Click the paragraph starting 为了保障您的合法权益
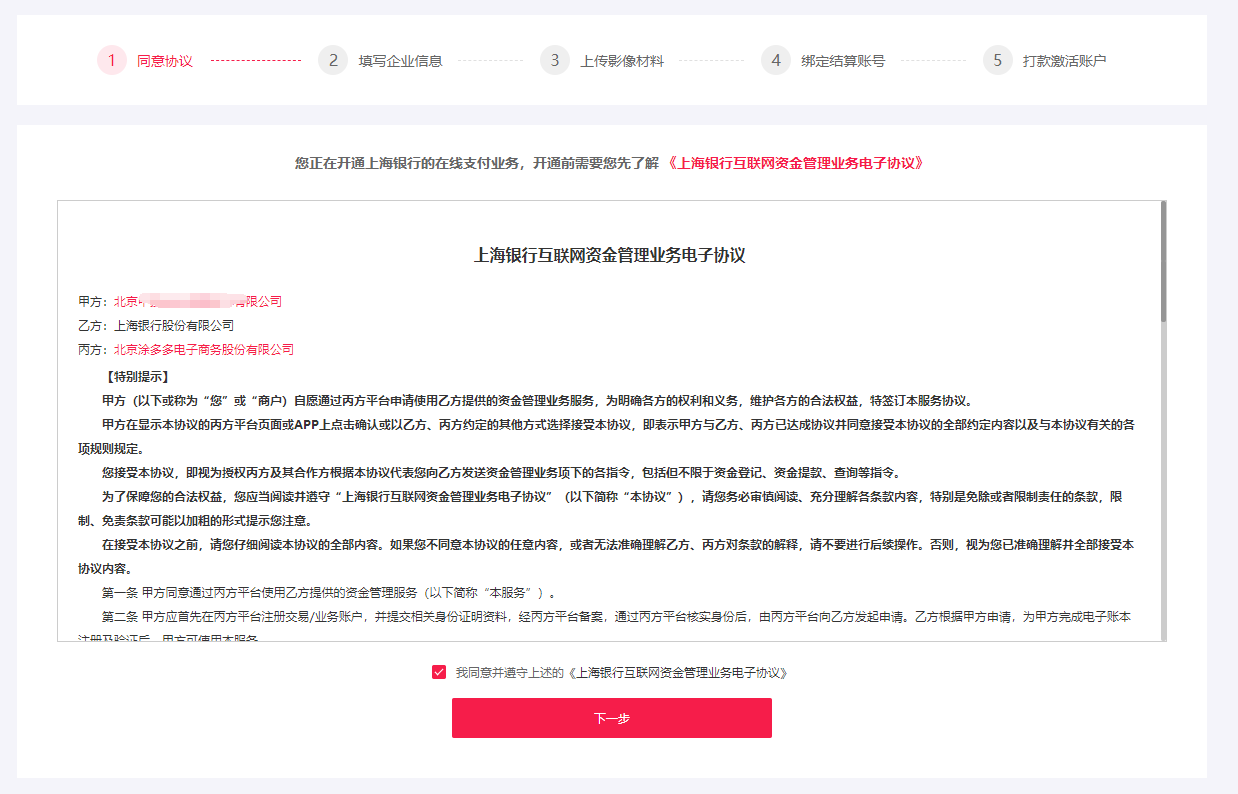 click(x=606, y=508)
